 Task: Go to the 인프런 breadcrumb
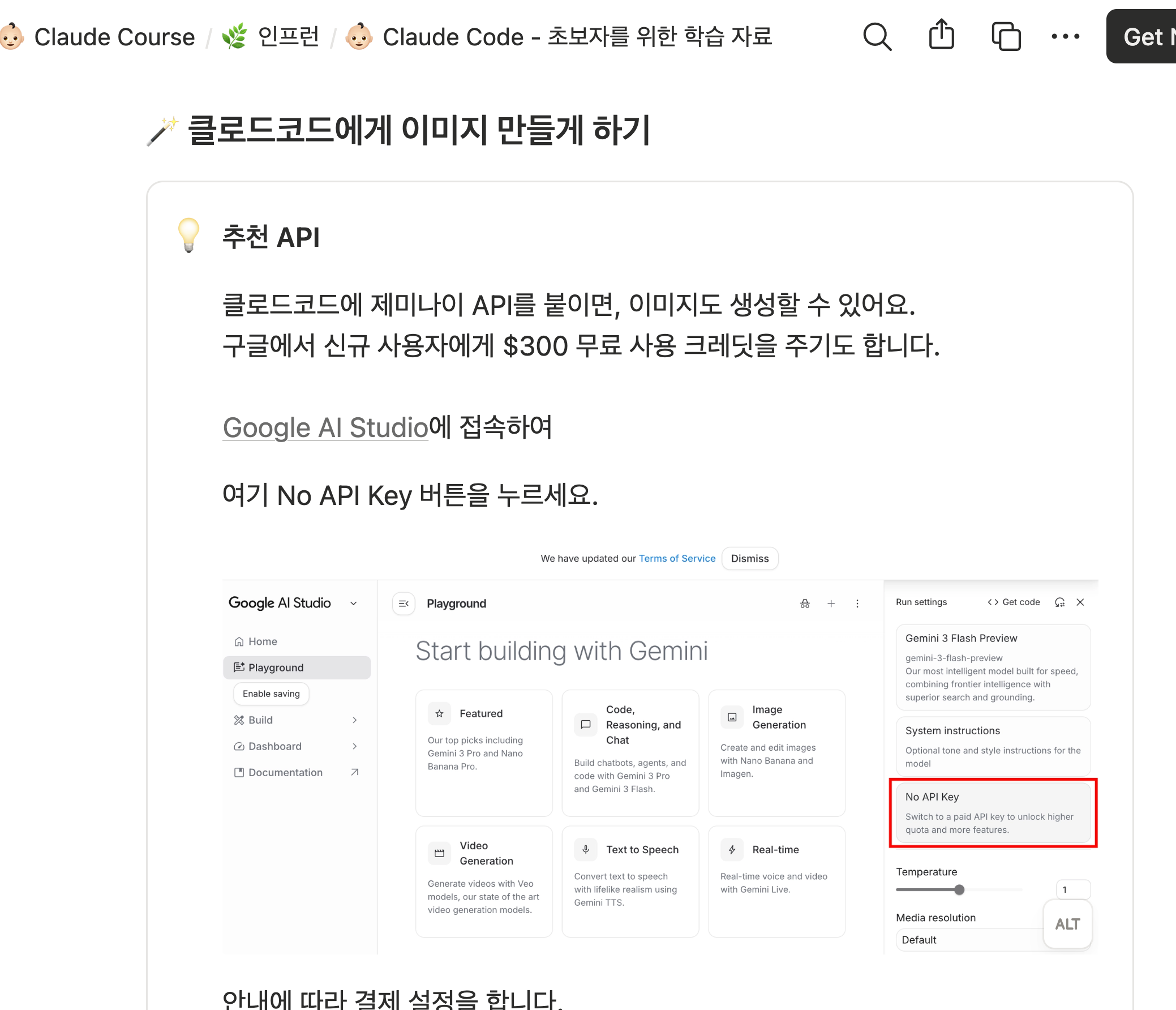[288, 37]
